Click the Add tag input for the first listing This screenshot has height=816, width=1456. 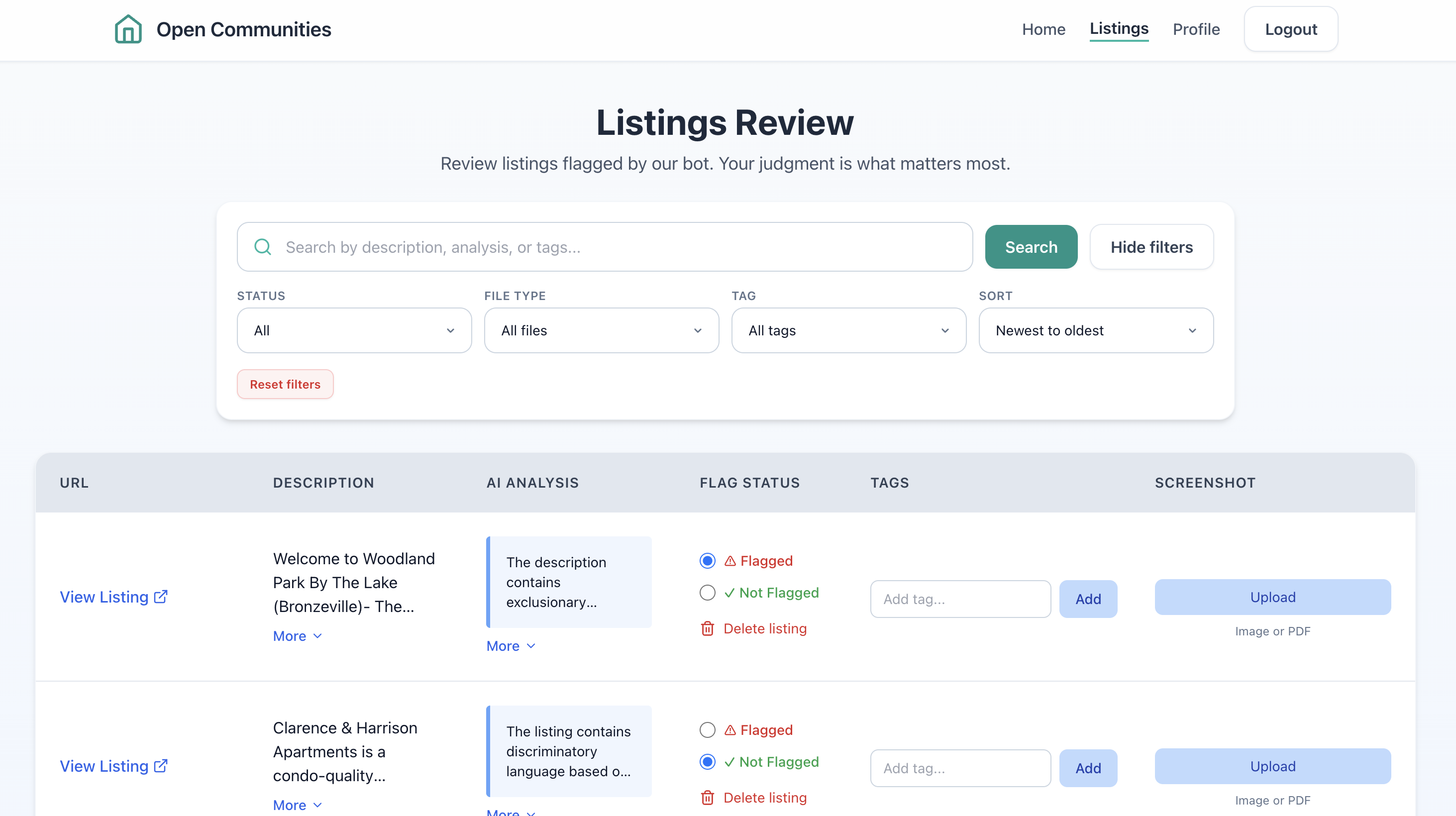pyautogui.click(x=960, y=599)
